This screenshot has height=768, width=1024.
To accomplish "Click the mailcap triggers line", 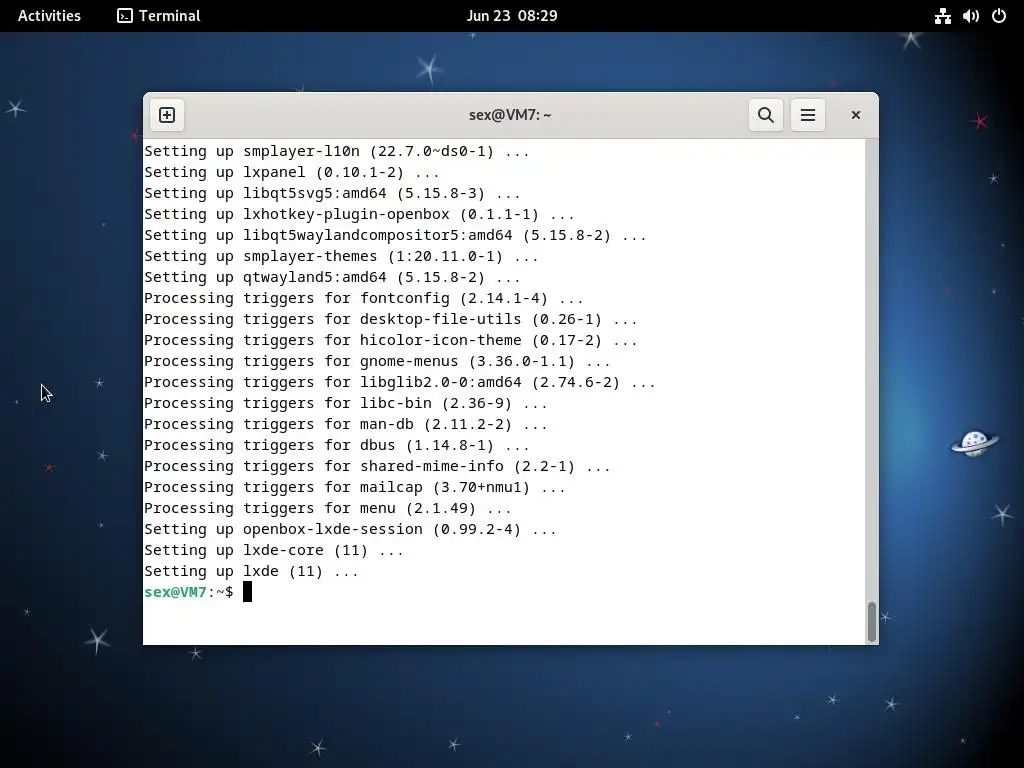I will point(355,487).
